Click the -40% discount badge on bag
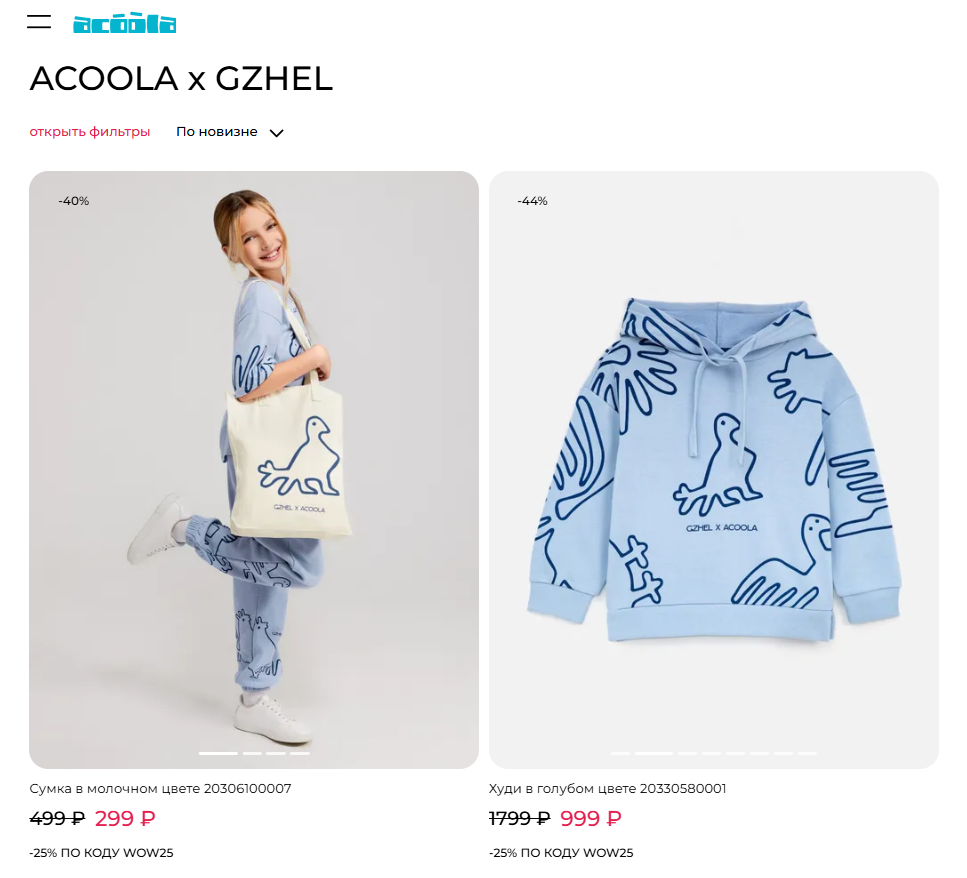This screenshot has width=967, height=878. coord(73,201)
